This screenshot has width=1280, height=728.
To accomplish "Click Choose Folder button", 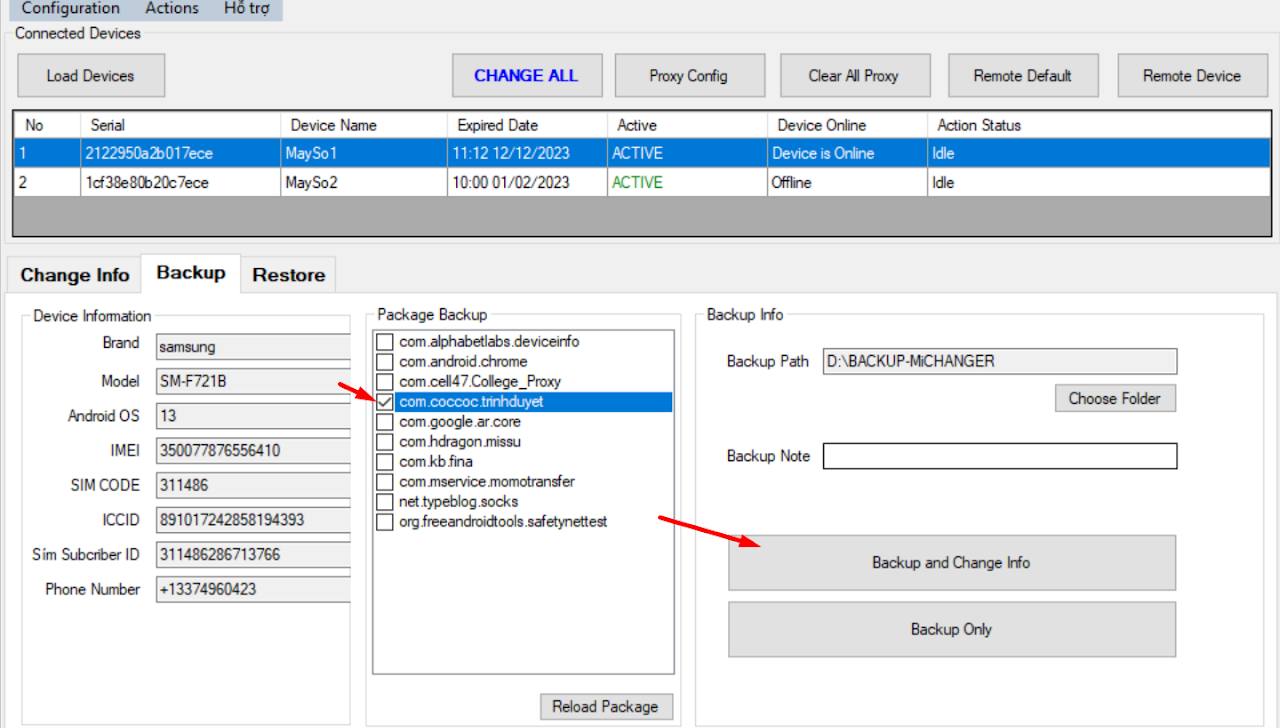I will [1115, 398].
